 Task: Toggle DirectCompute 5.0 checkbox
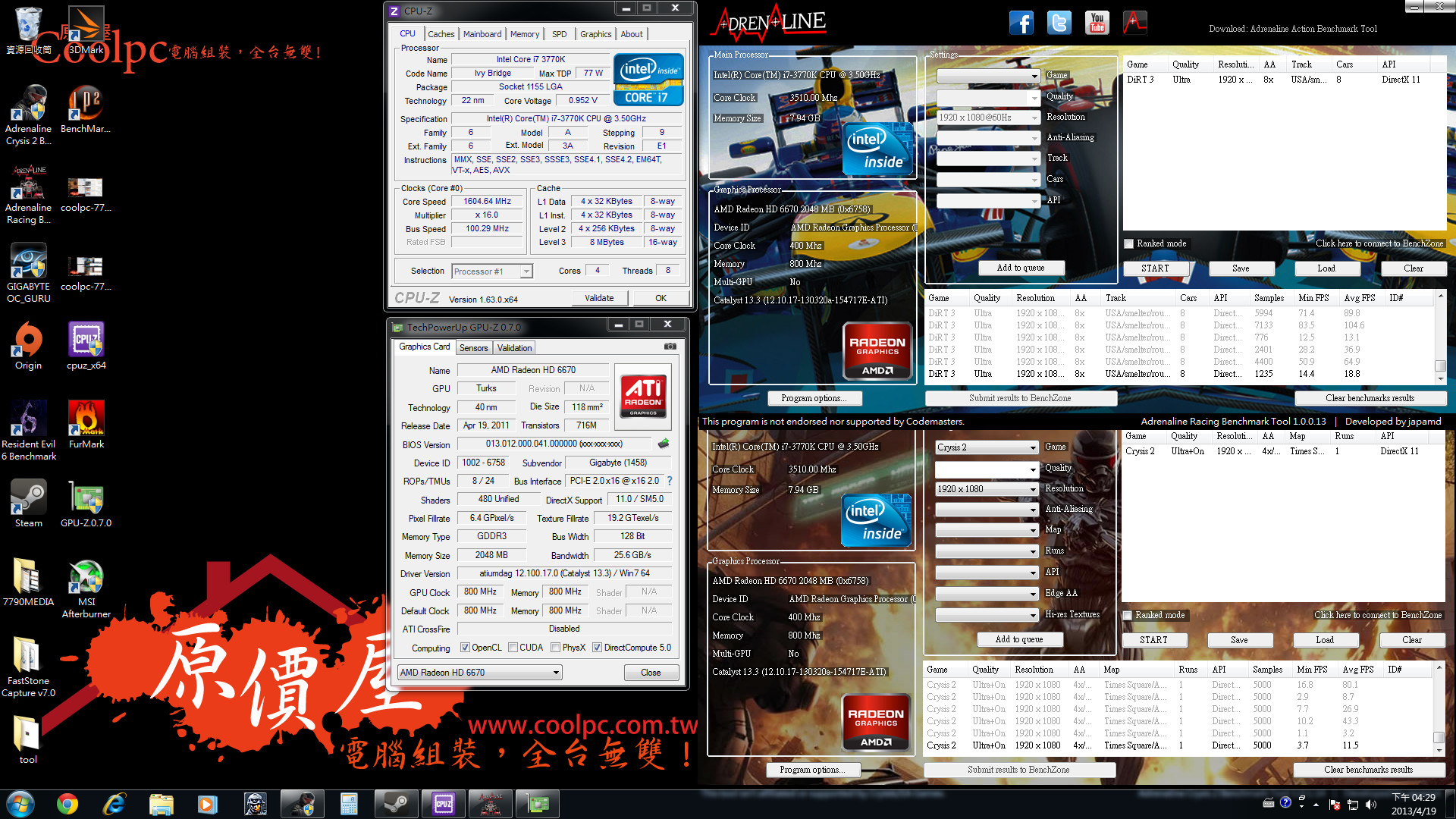click(598, 648)
